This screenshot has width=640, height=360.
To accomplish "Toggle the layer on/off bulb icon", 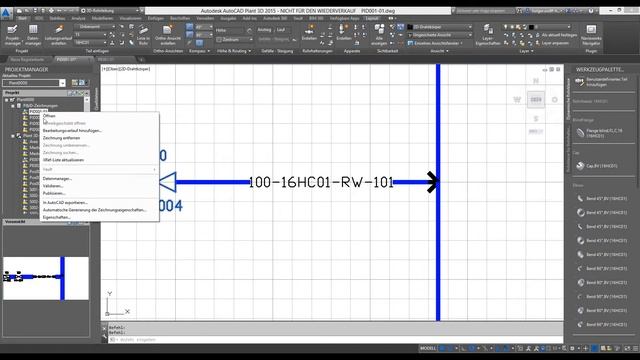I will pos(505,27).
